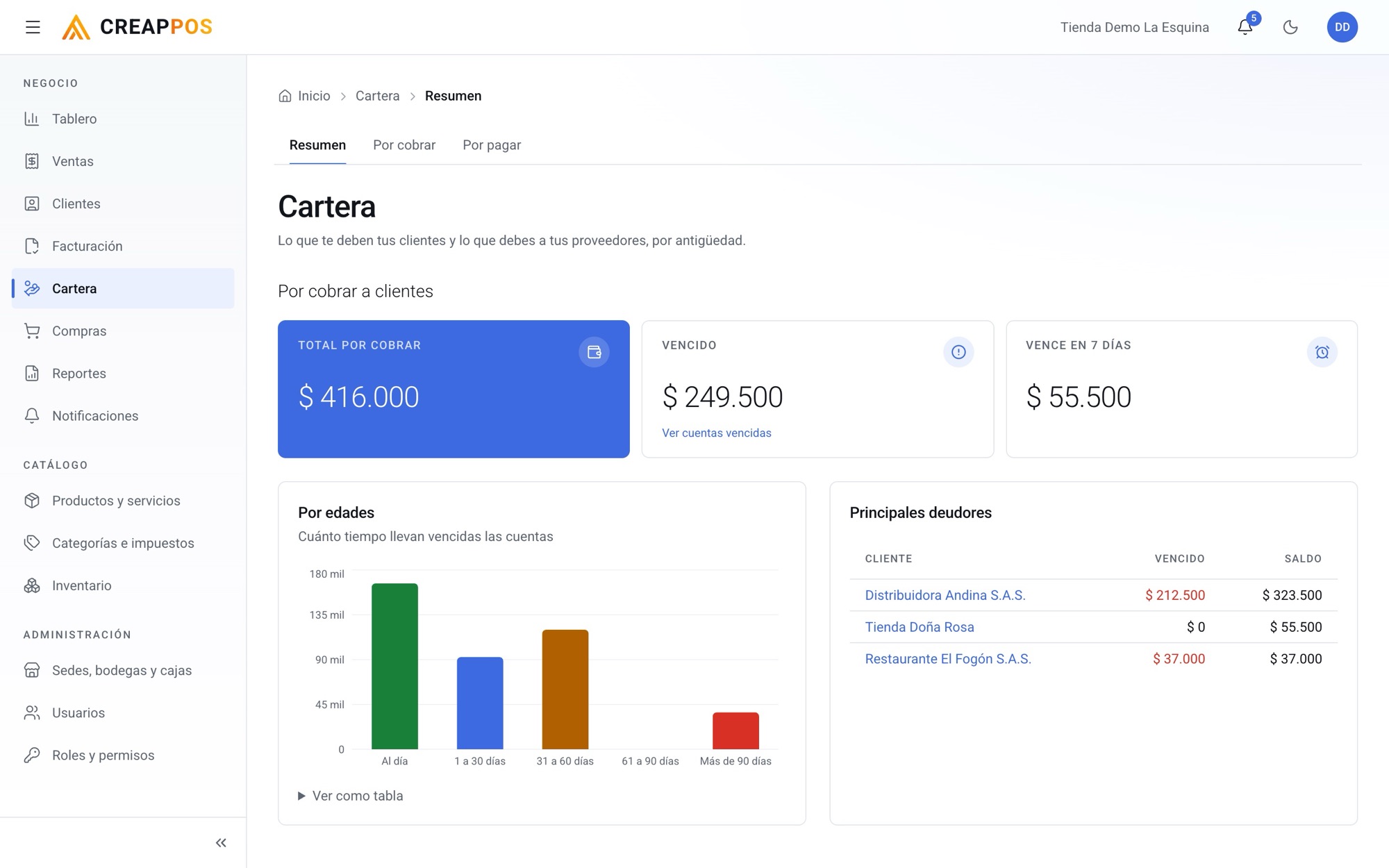
Task: Open Clientes in sidebar
Action: click(123, 203)
